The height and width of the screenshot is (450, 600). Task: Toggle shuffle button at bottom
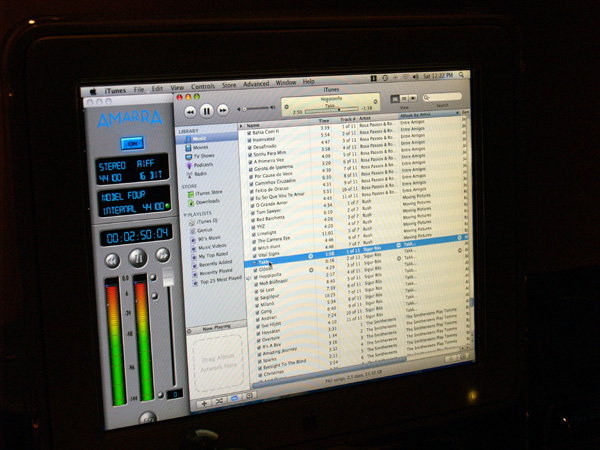tap(219, 401)
